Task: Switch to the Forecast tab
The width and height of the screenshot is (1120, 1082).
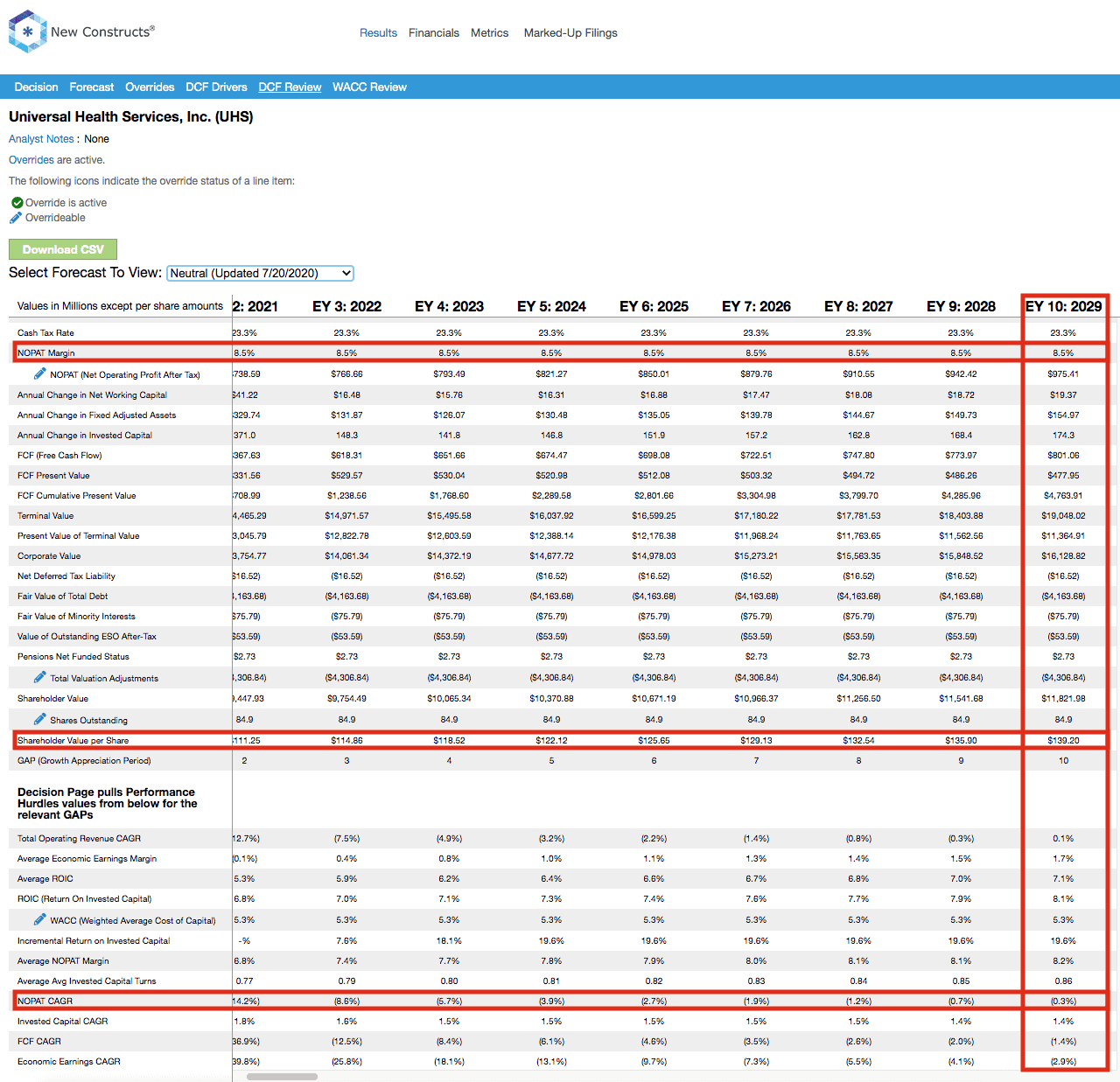Action: (x=92, y=87)
